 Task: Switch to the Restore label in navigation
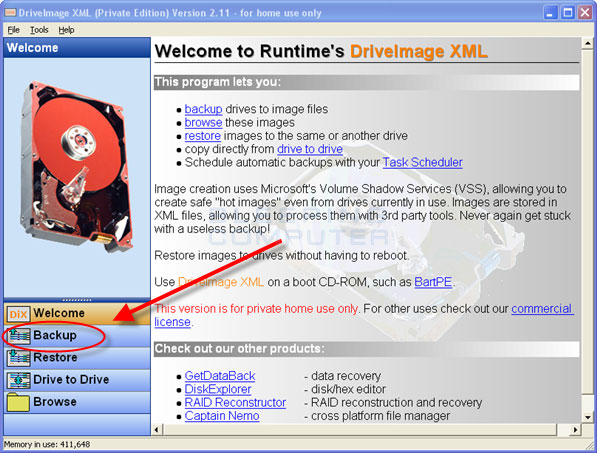(55, 357)
